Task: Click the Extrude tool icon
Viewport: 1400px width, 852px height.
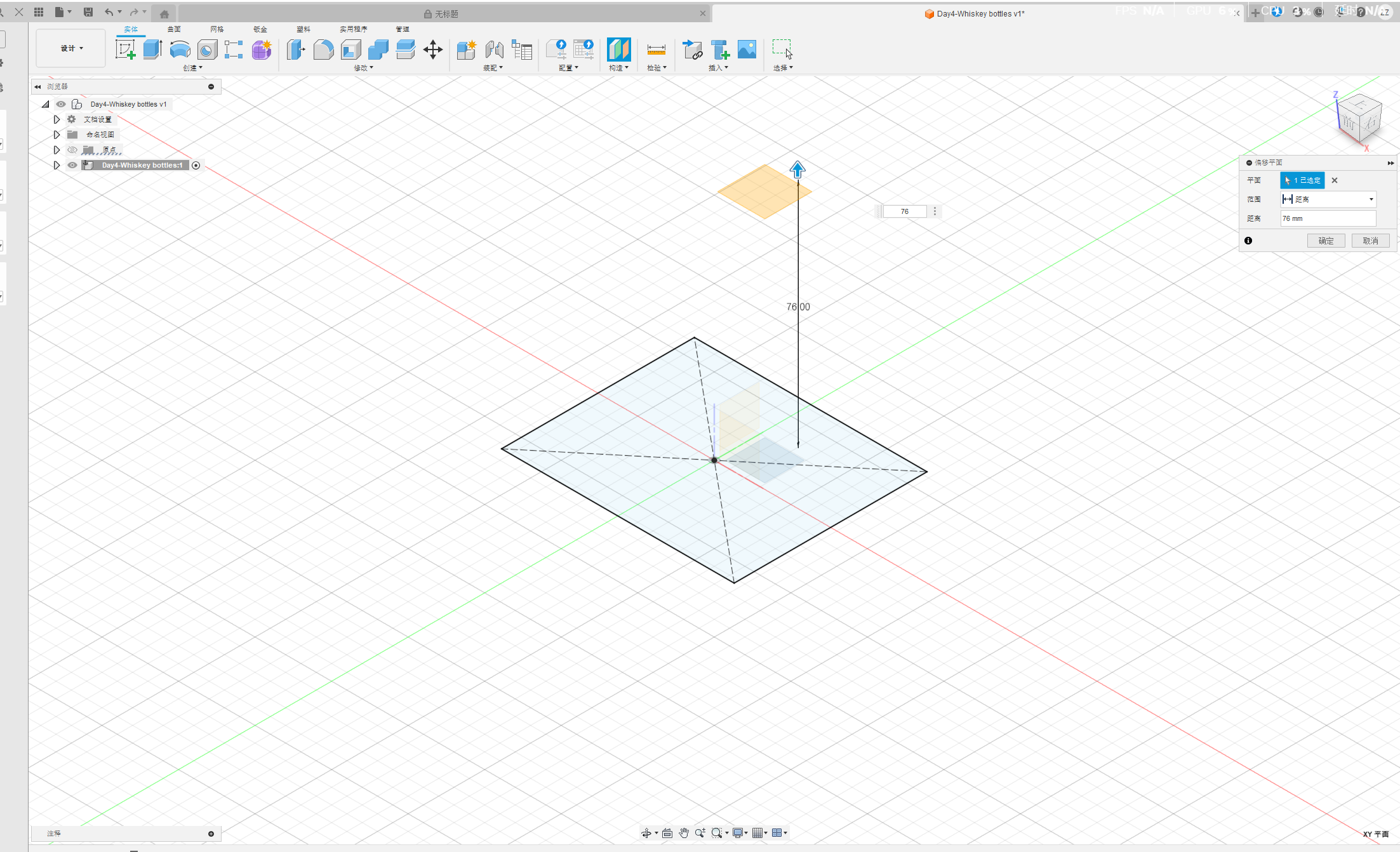Action: (152, 50)
